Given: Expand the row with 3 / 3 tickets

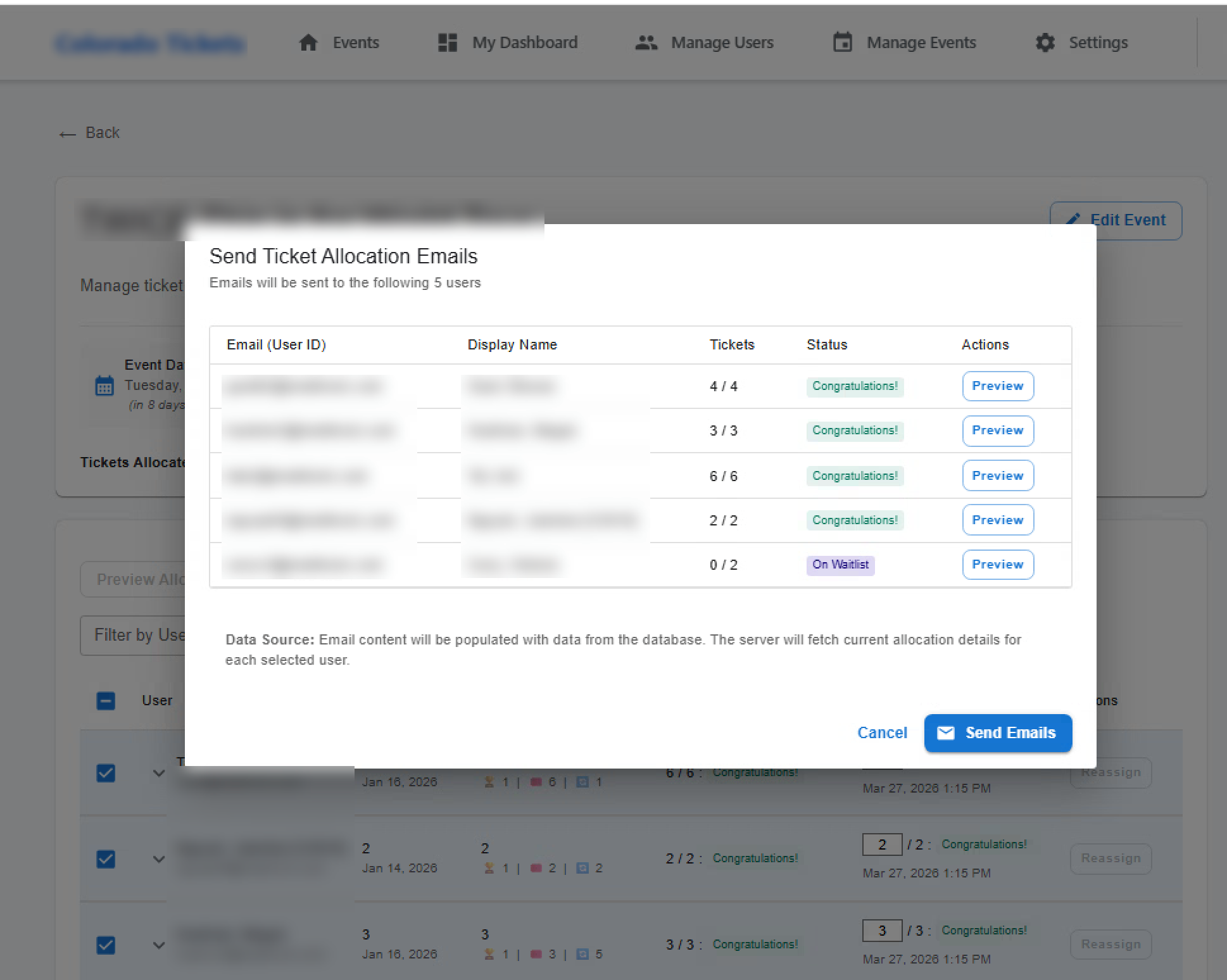Looking at the screenshot, I should pos(159,945).
